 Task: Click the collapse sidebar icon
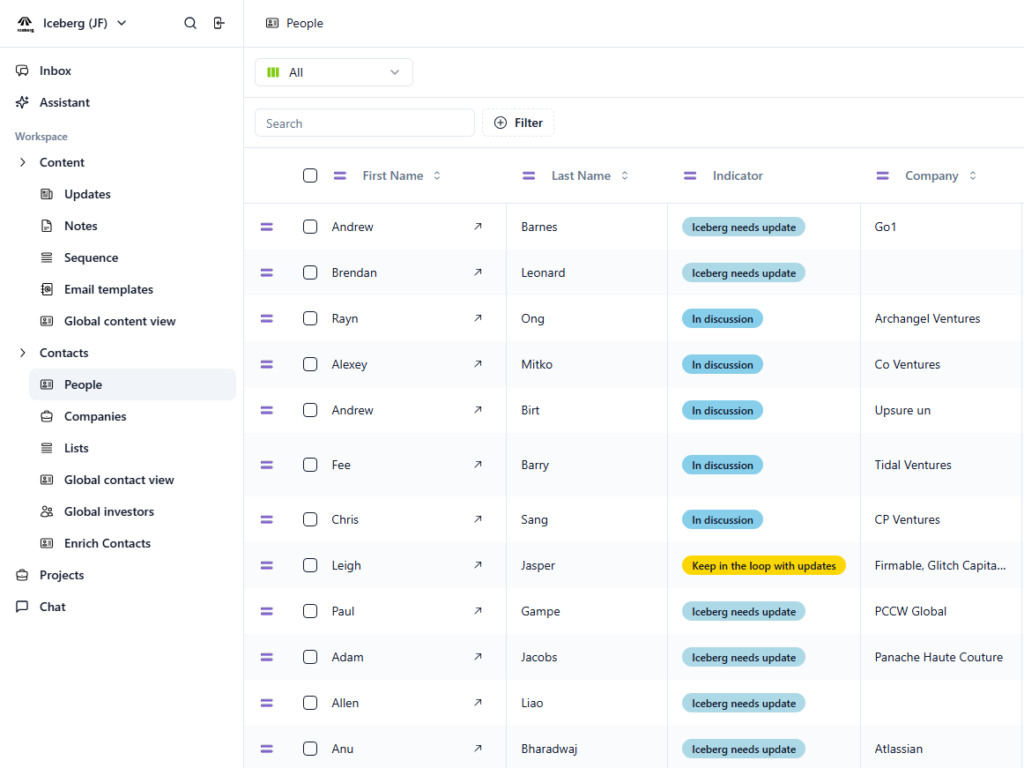[x=219, y=23]
